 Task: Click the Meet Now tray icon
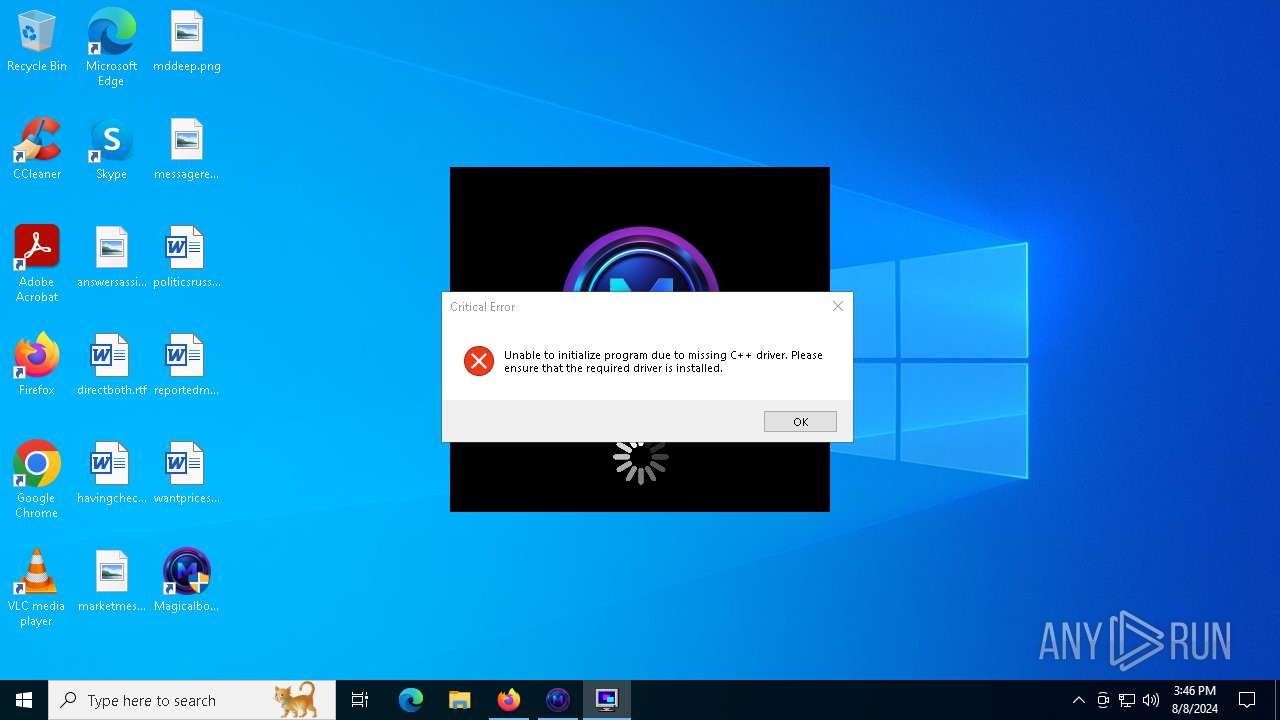pos(1103,700)
